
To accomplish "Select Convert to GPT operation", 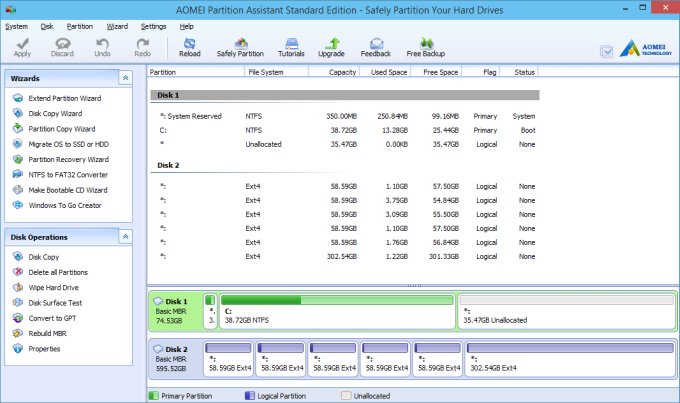I will coord(52,318).
